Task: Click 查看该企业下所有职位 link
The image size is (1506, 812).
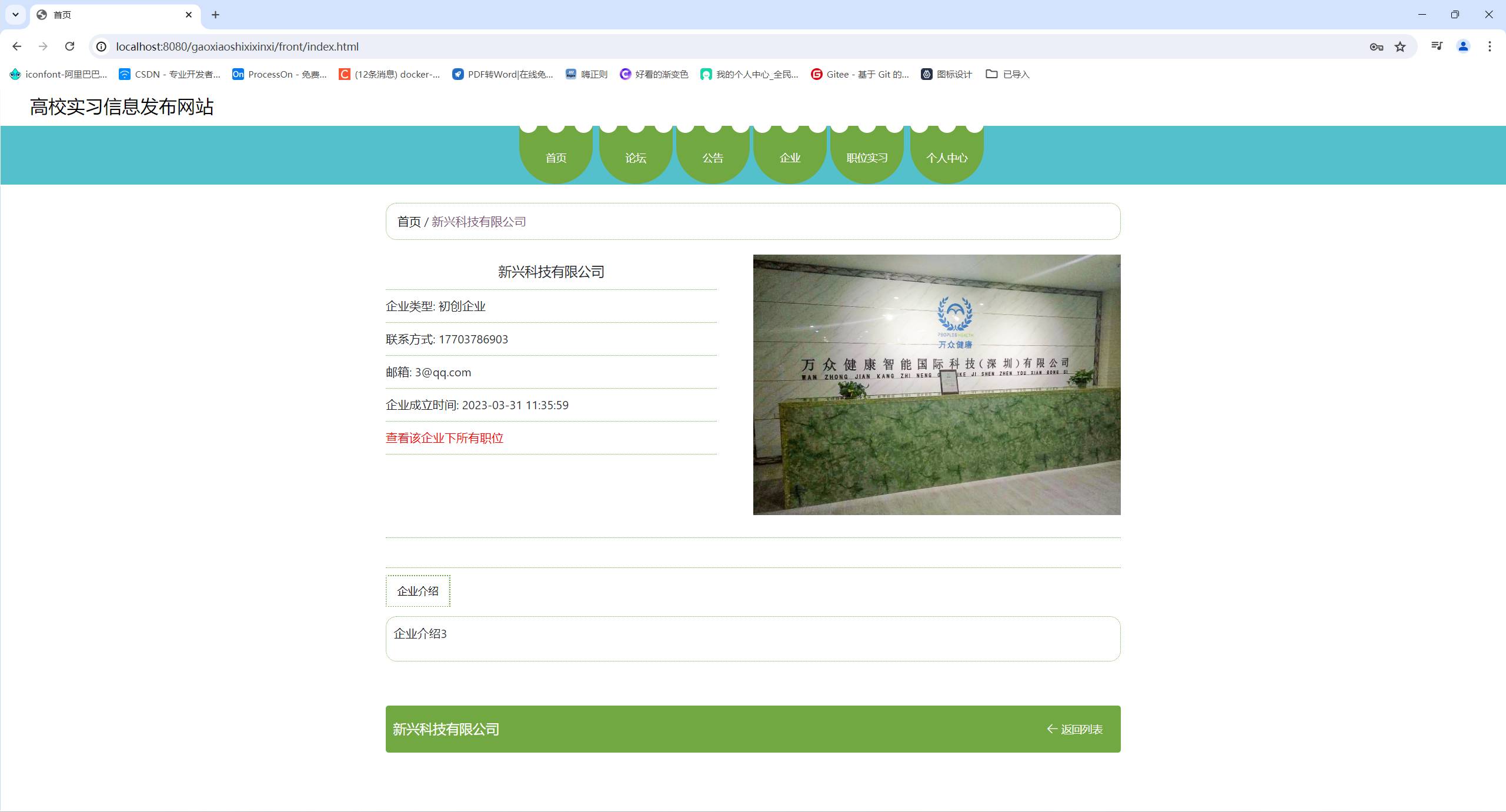Action: click(444, 438)
